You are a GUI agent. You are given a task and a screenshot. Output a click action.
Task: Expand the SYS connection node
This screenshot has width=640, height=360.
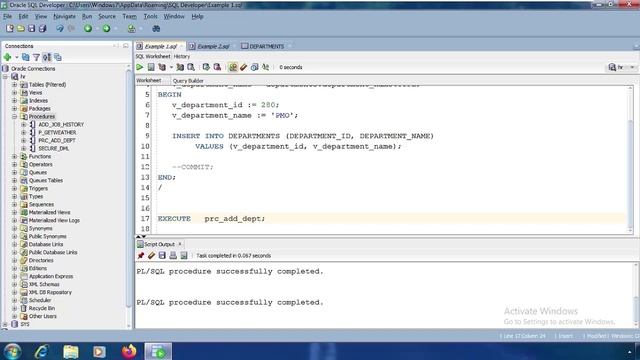click(x=6, y=324)
